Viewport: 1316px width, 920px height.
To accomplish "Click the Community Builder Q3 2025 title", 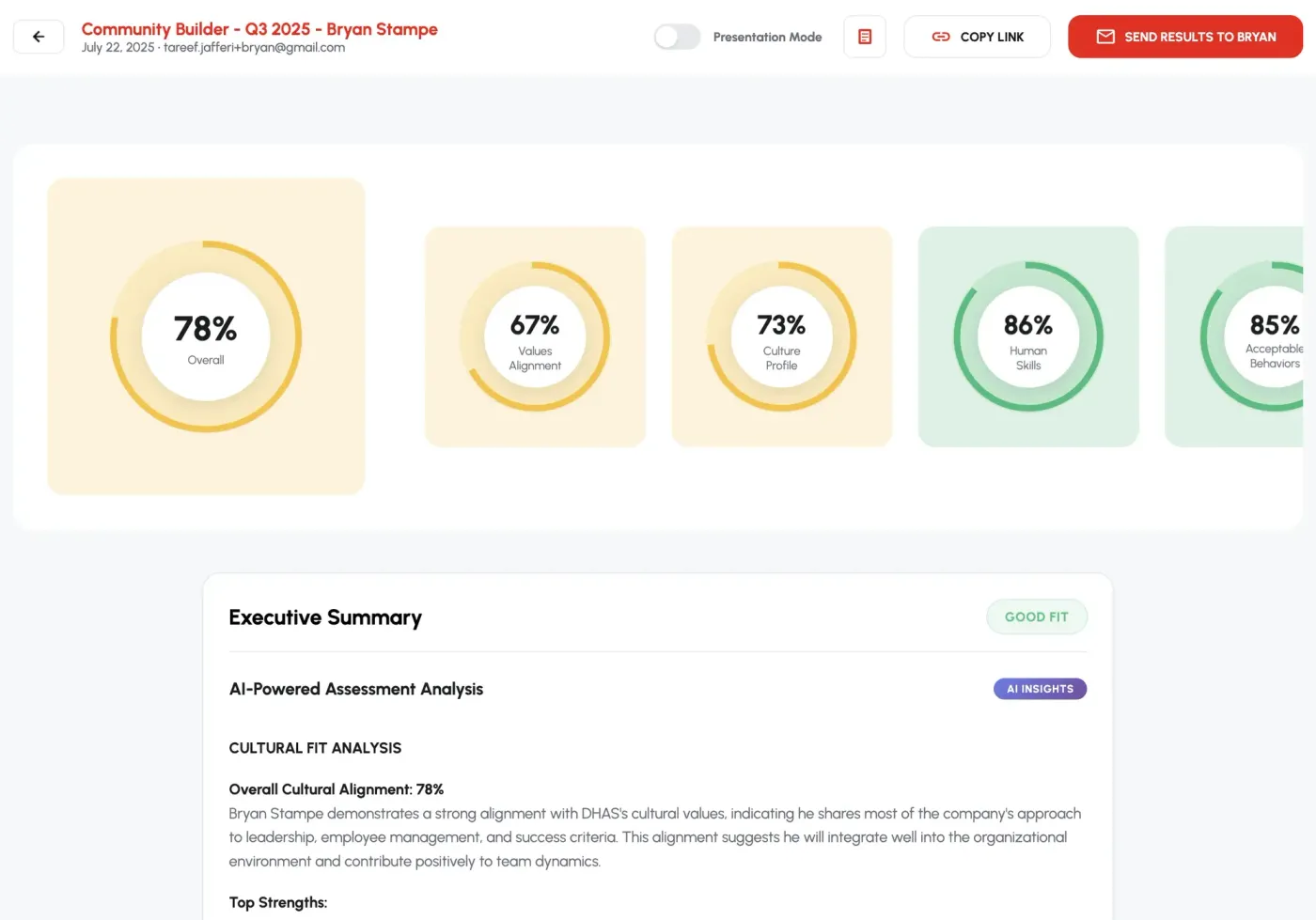I will [x=259, y=29].
